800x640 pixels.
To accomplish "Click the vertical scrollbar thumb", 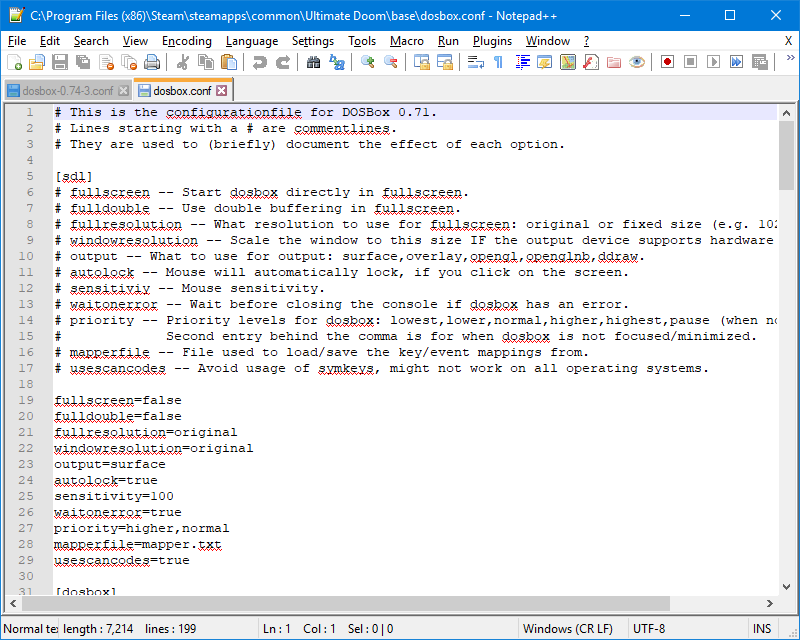I will coord(786,156).
